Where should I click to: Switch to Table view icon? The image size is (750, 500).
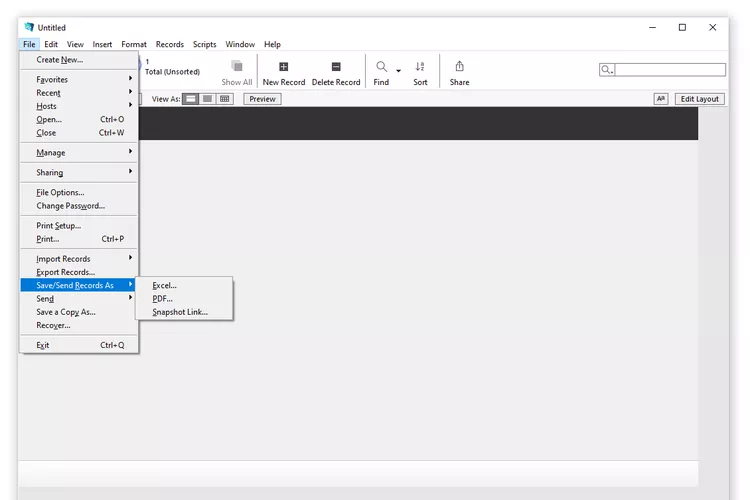[x=224, y=99]
